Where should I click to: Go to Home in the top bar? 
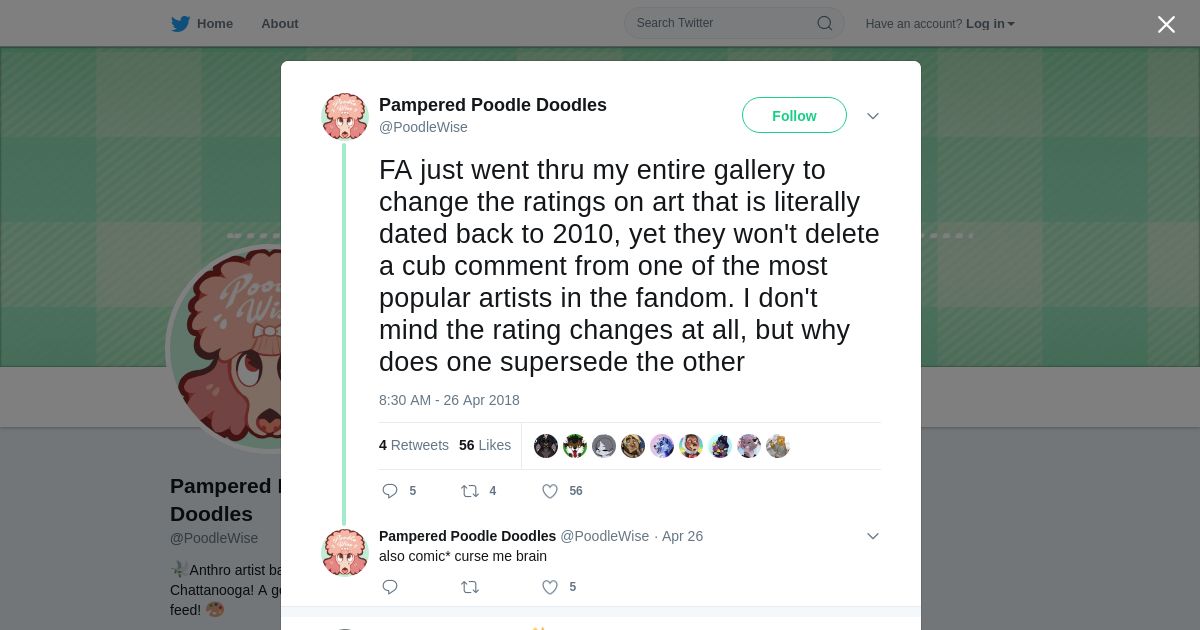tap(215, 24)
